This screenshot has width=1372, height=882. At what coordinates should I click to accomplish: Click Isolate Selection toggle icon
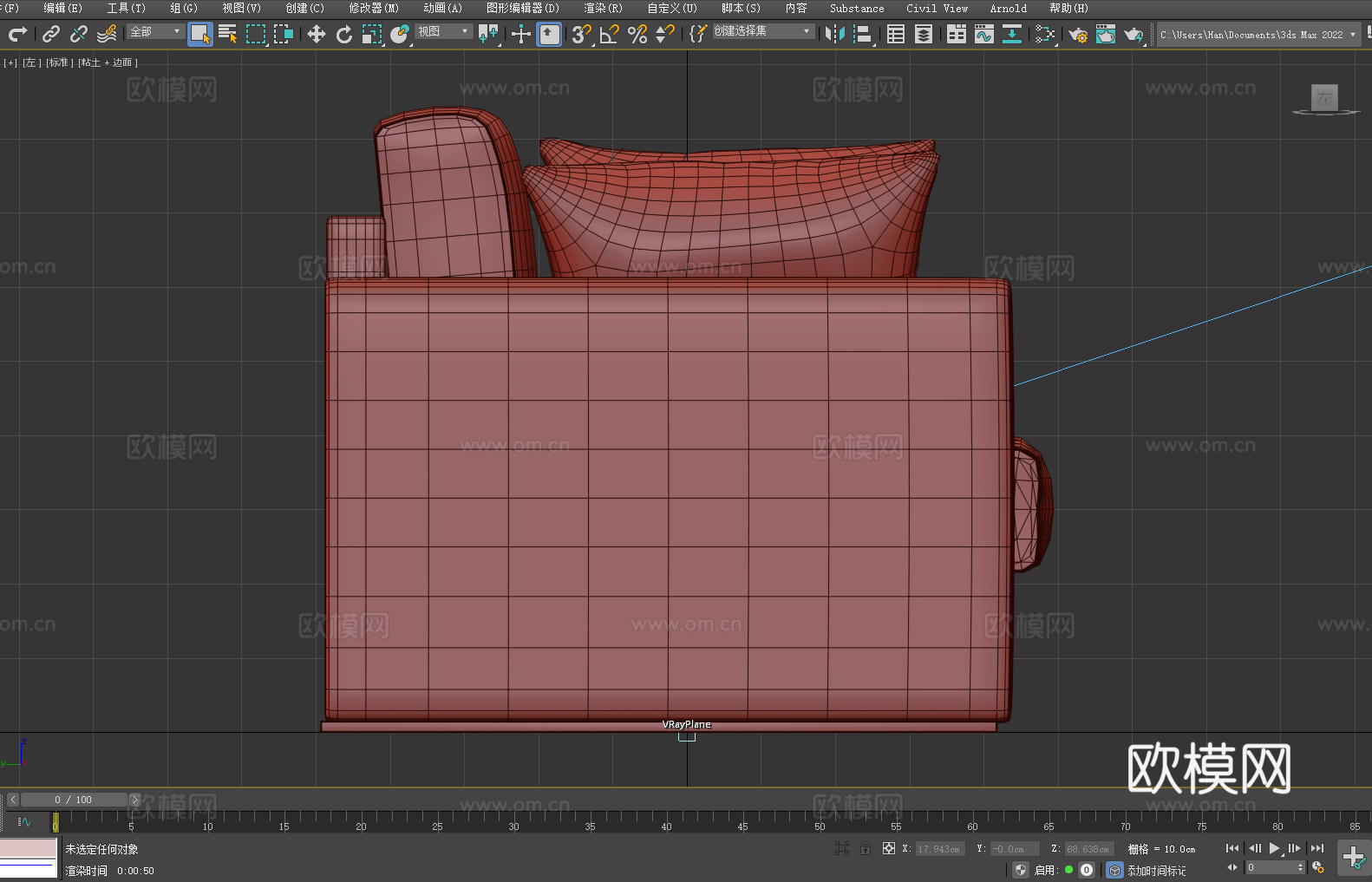click(842, 848)
